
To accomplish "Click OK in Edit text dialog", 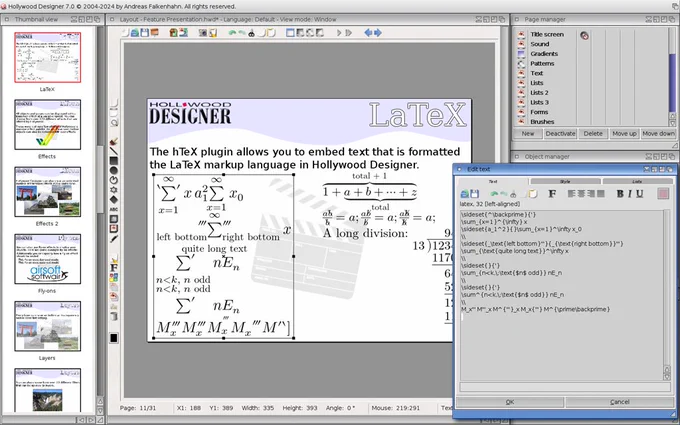I will [510, 402].
